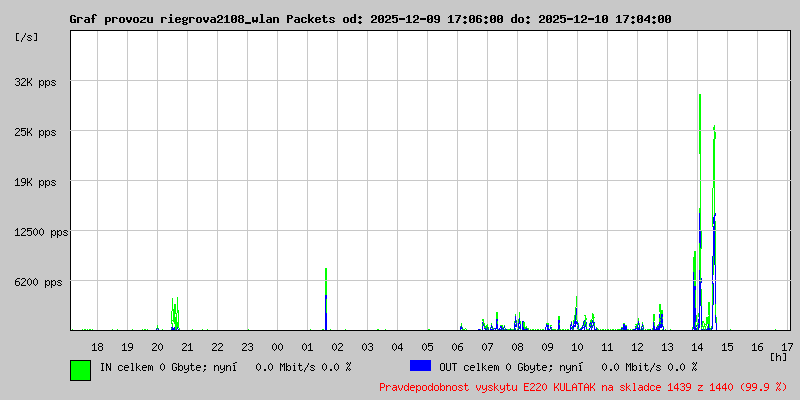Click hour label '02' on time axis
The height and width of the screenshot is (400, 800).
(x=337, y=347)
